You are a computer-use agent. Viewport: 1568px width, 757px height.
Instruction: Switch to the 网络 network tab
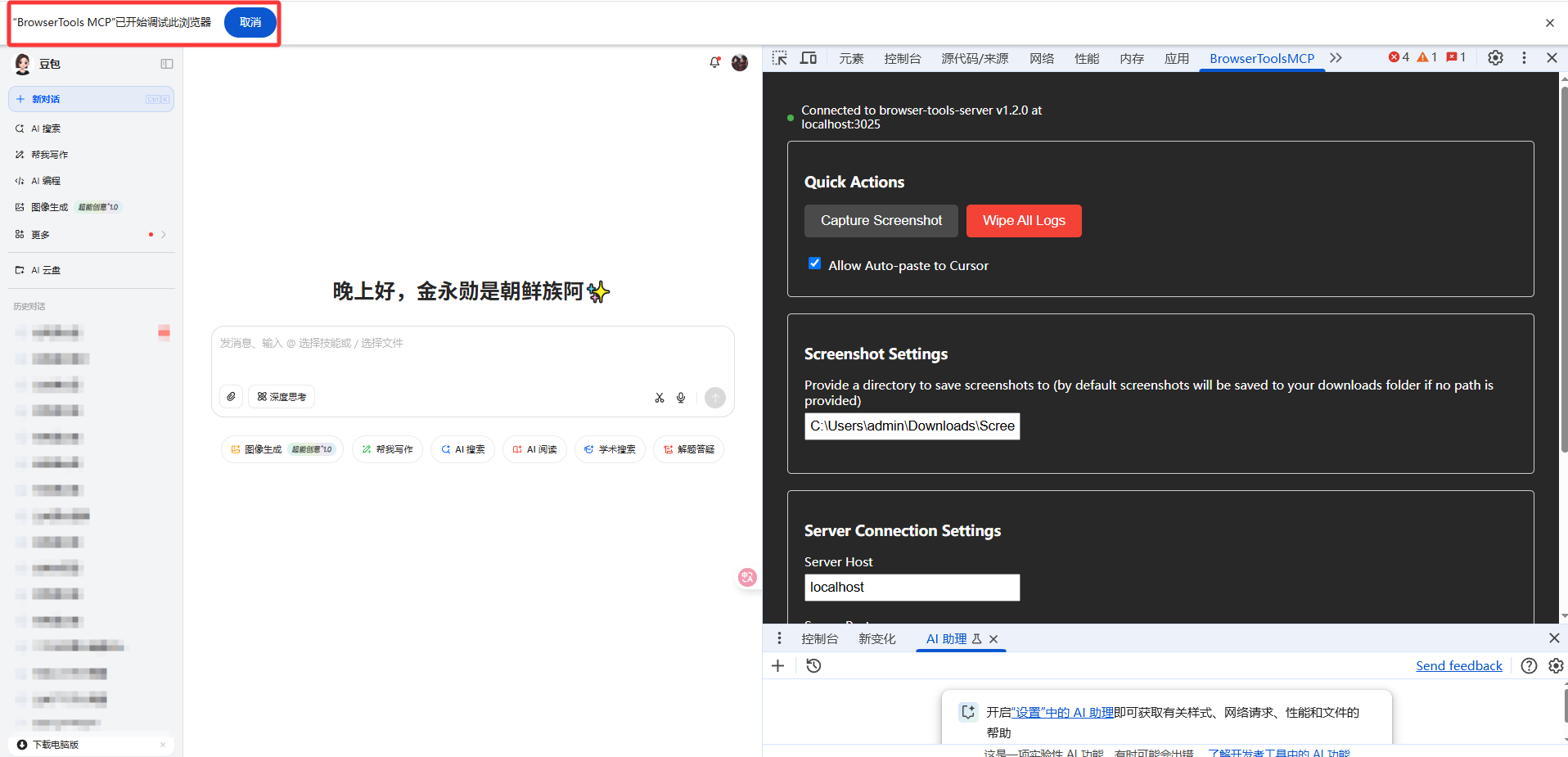pyautogui.click(x=1042, y=58)
